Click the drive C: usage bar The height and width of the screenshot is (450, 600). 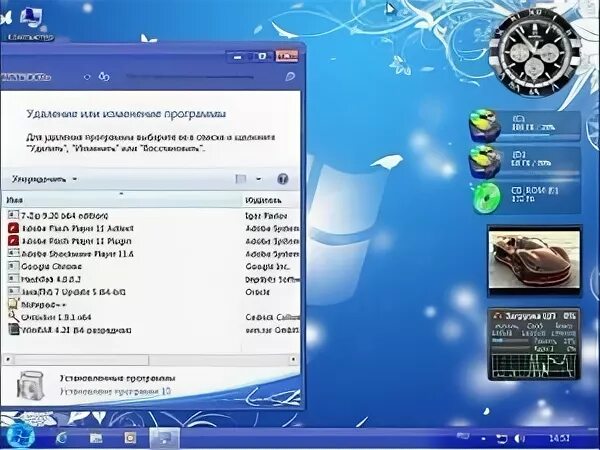coord(540,135)
